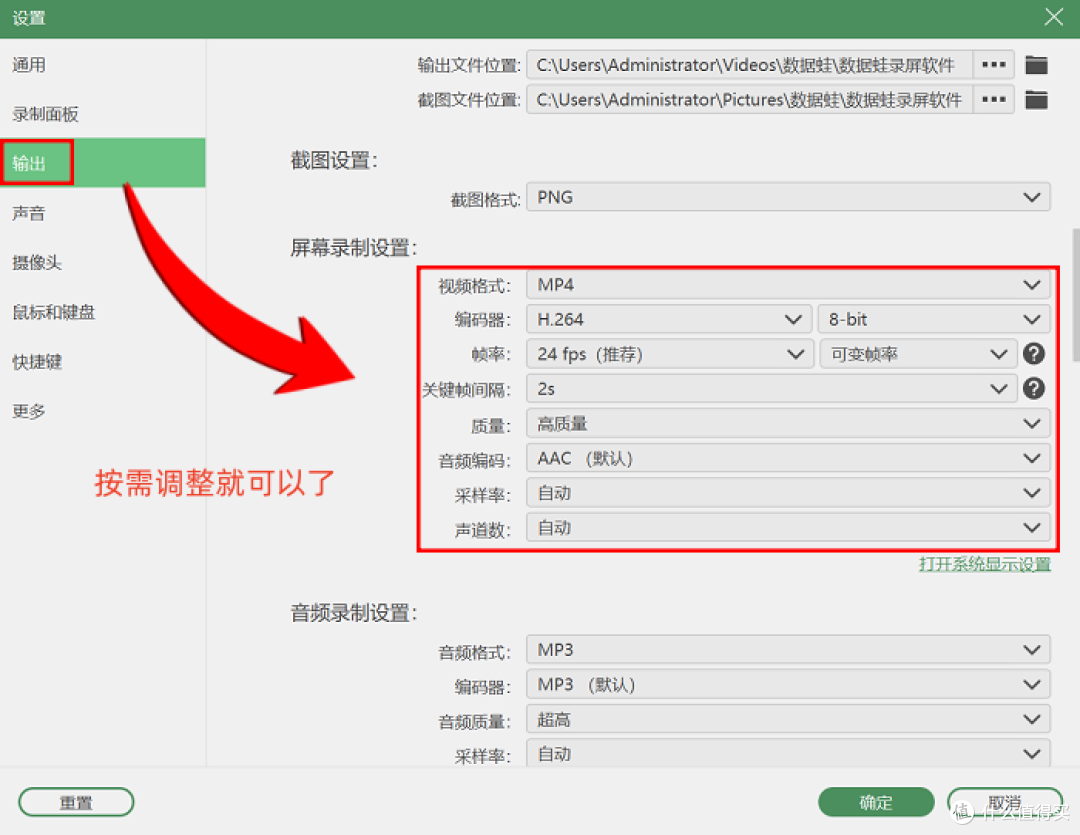This screenshot has height=835, width=1080.
Task: Click the screenshot file location path field
Action: pyautogui.click(x=749, y=99)
